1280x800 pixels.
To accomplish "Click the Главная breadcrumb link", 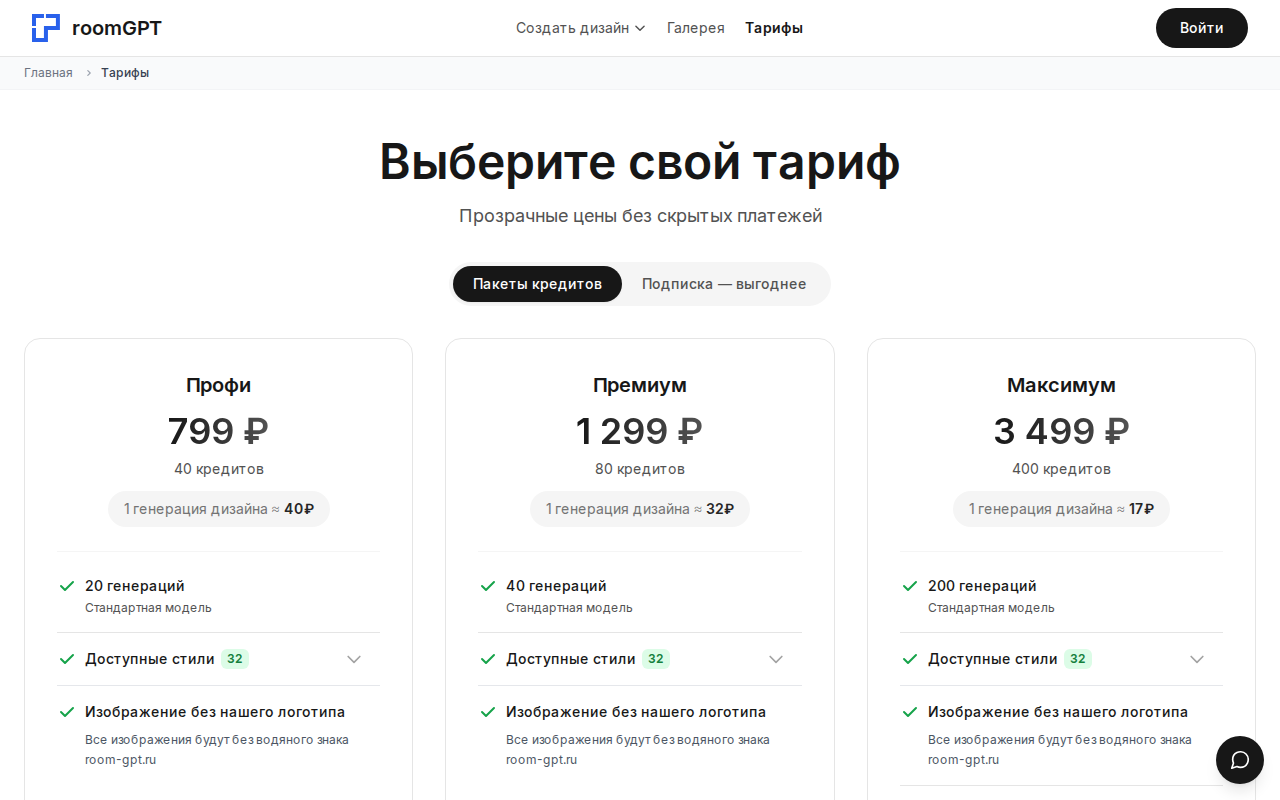I will click(48, 73).
